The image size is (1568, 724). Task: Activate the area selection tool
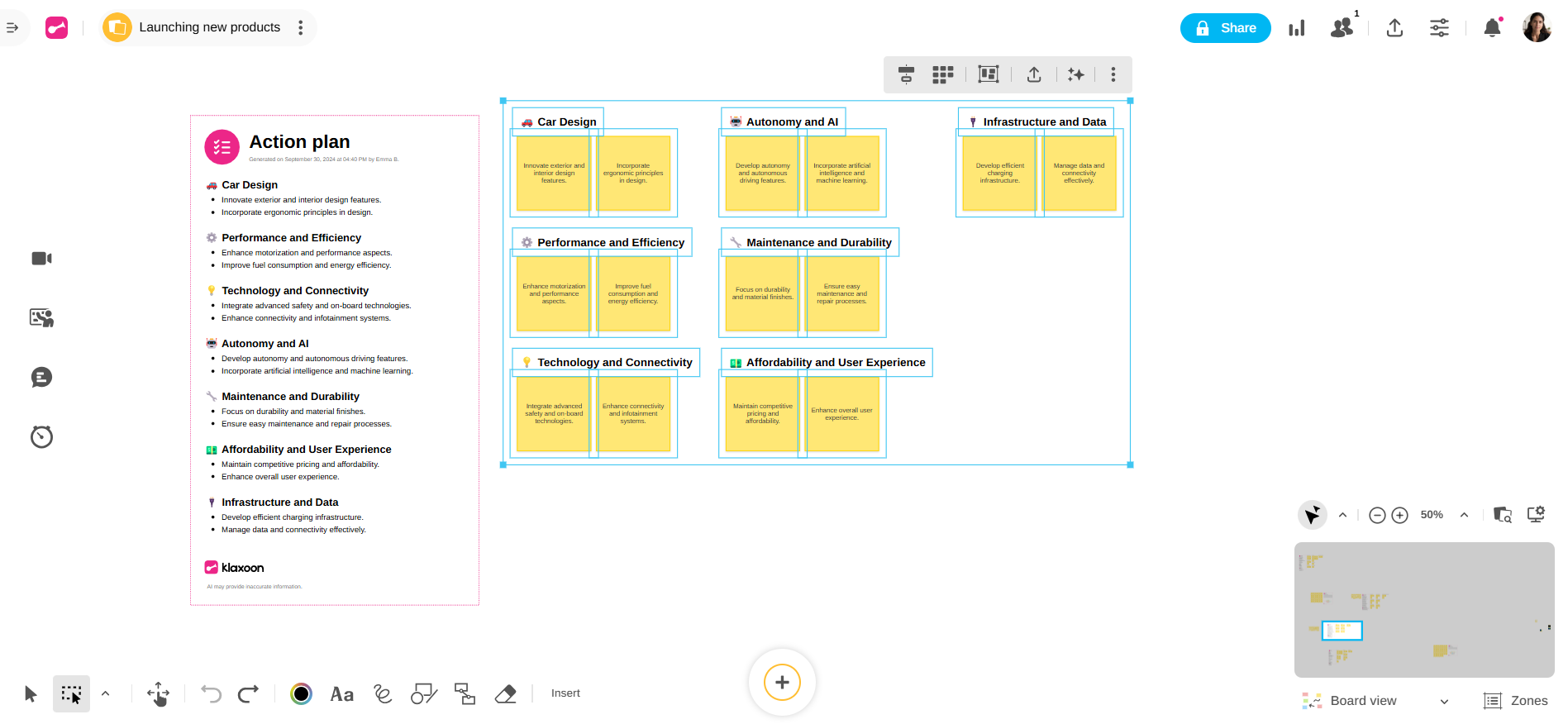point(72,694)
